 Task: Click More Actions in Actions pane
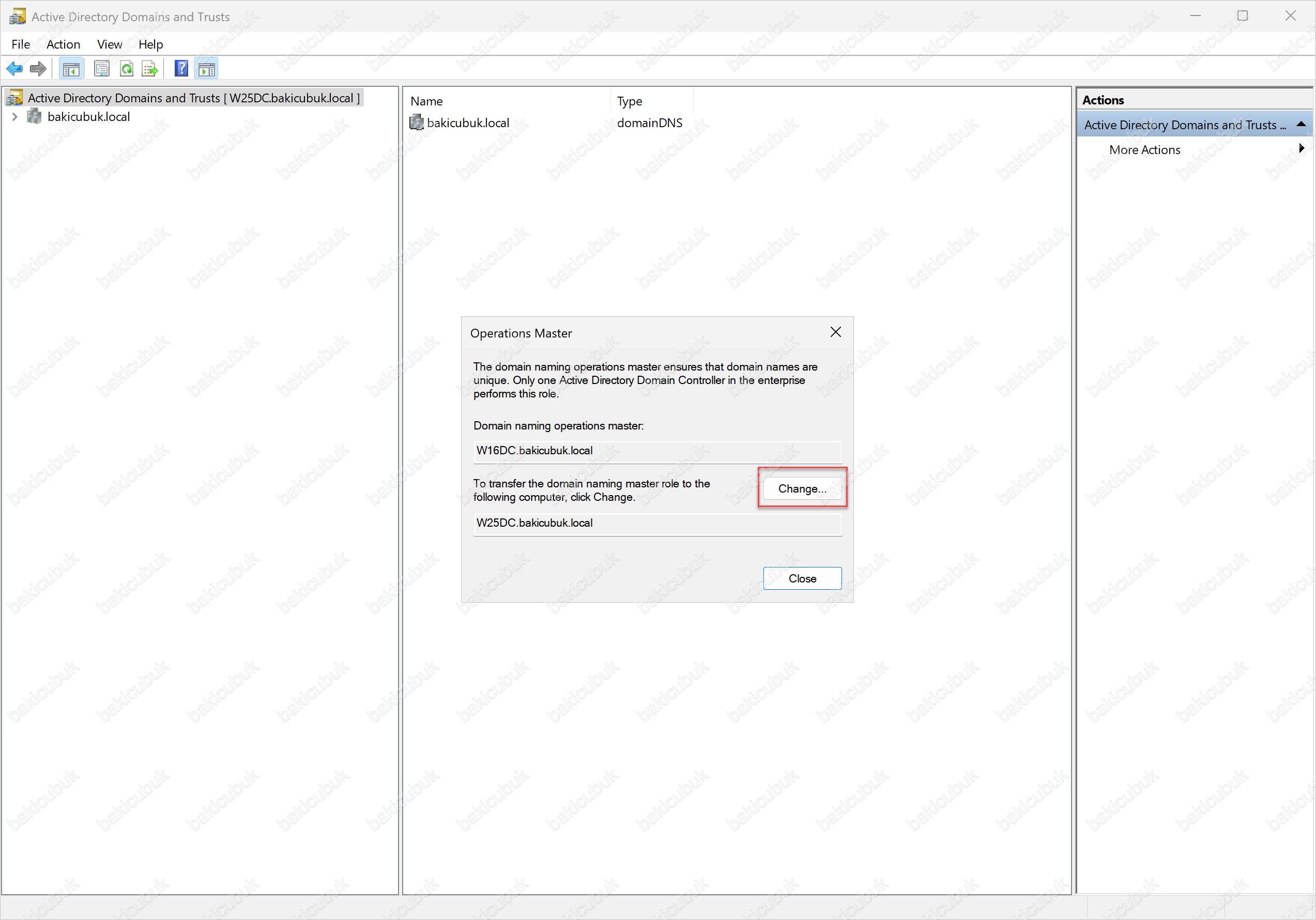(1144, 149)
